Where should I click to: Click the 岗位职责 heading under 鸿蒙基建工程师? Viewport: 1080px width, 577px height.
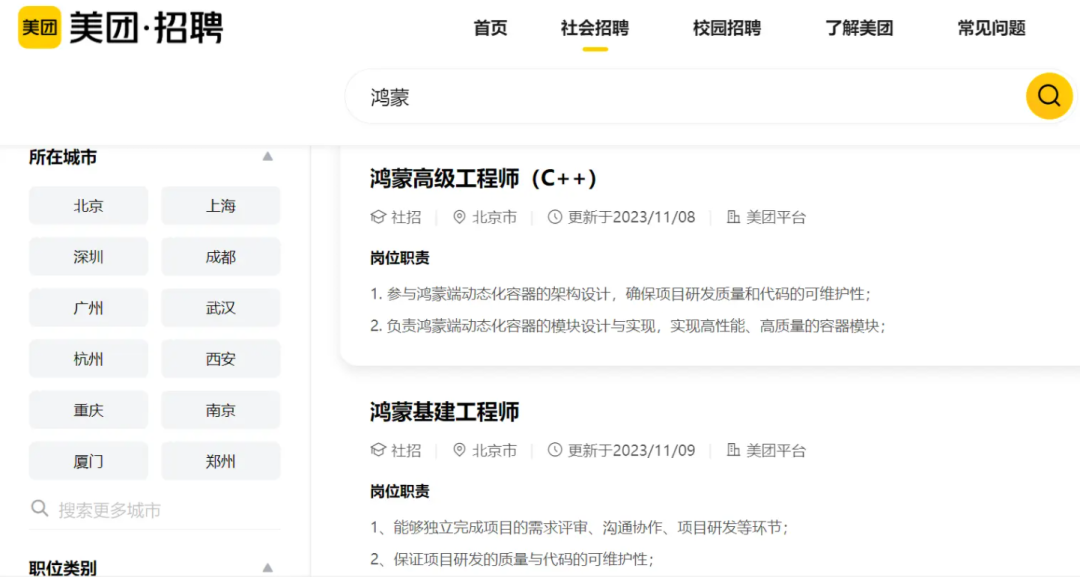pos(399,491)
